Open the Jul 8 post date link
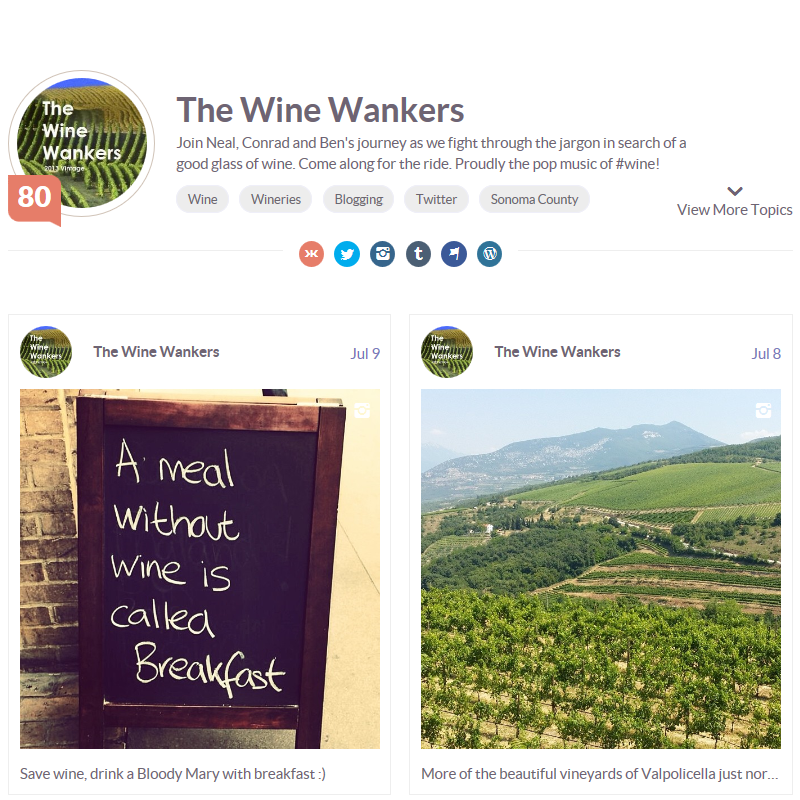Image resolution: width=800 pixels, height=800 pixels. [x=766, y=354]
